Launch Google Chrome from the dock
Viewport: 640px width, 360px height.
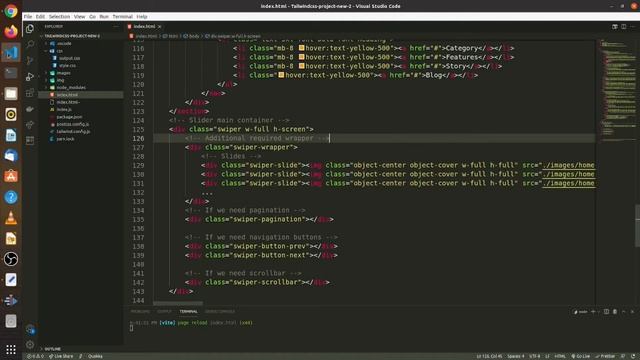pos(11,11)
